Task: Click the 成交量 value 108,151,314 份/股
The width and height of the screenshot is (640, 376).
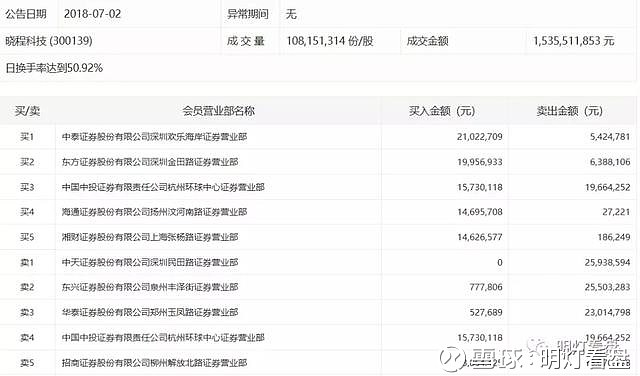Action: tap(330, 41)
